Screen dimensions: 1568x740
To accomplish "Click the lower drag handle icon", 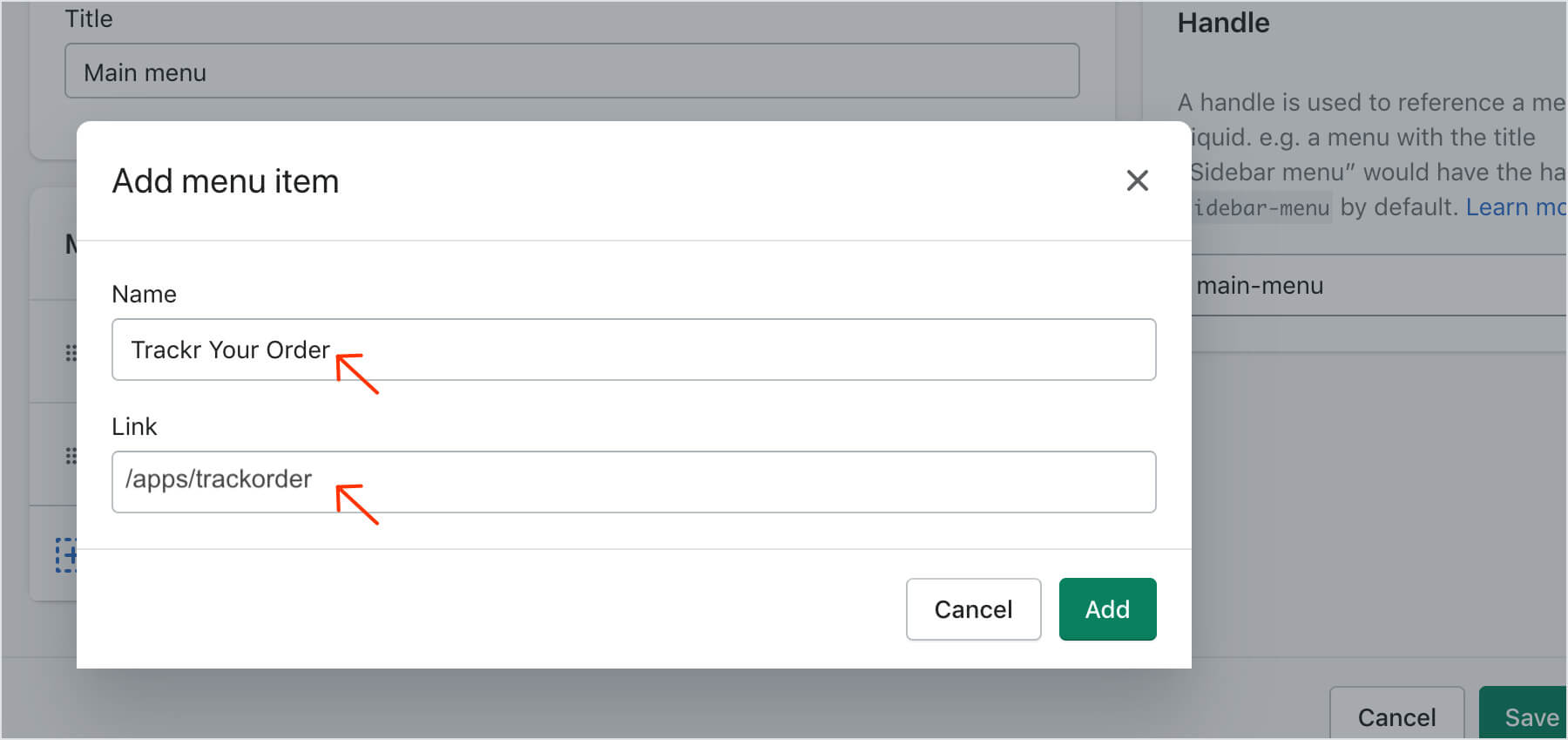I will 71,456.
